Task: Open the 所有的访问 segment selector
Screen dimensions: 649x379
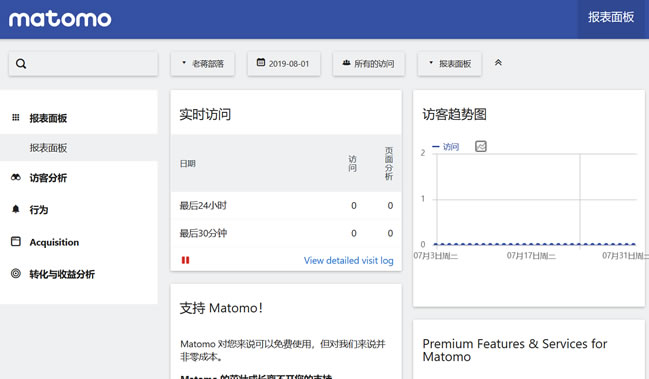Action: coord(369,64)
